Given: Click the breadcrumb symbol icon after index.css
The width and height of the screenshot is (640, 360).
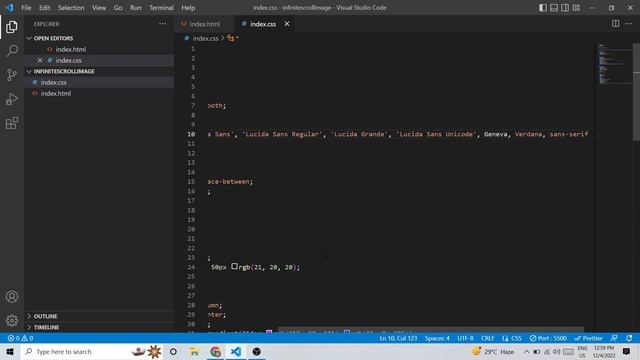Looking at the screenshot, I should click(x=231, y=38).
